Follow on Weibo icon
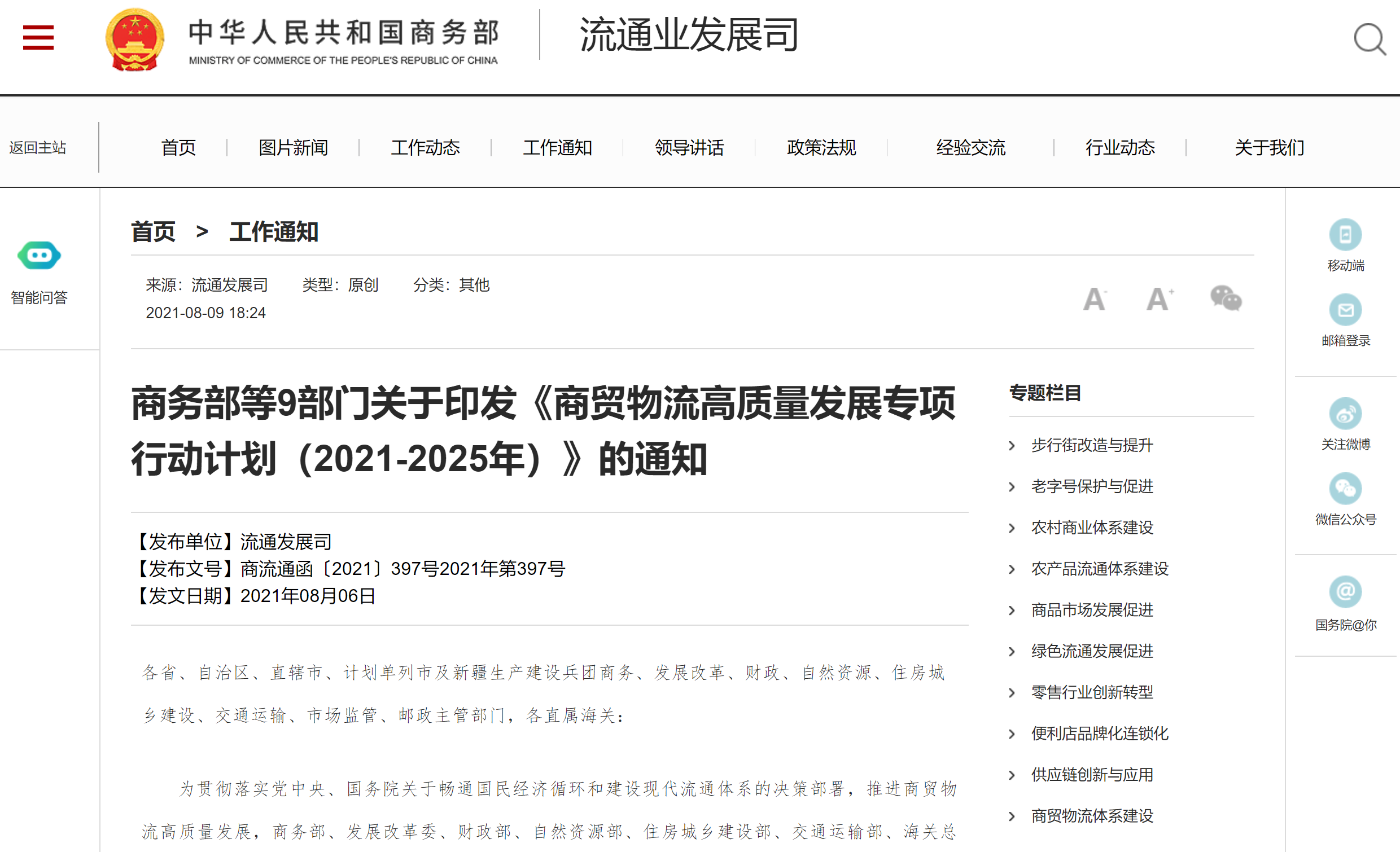Screen dimensions: 1400x852 click(1345, 414)
